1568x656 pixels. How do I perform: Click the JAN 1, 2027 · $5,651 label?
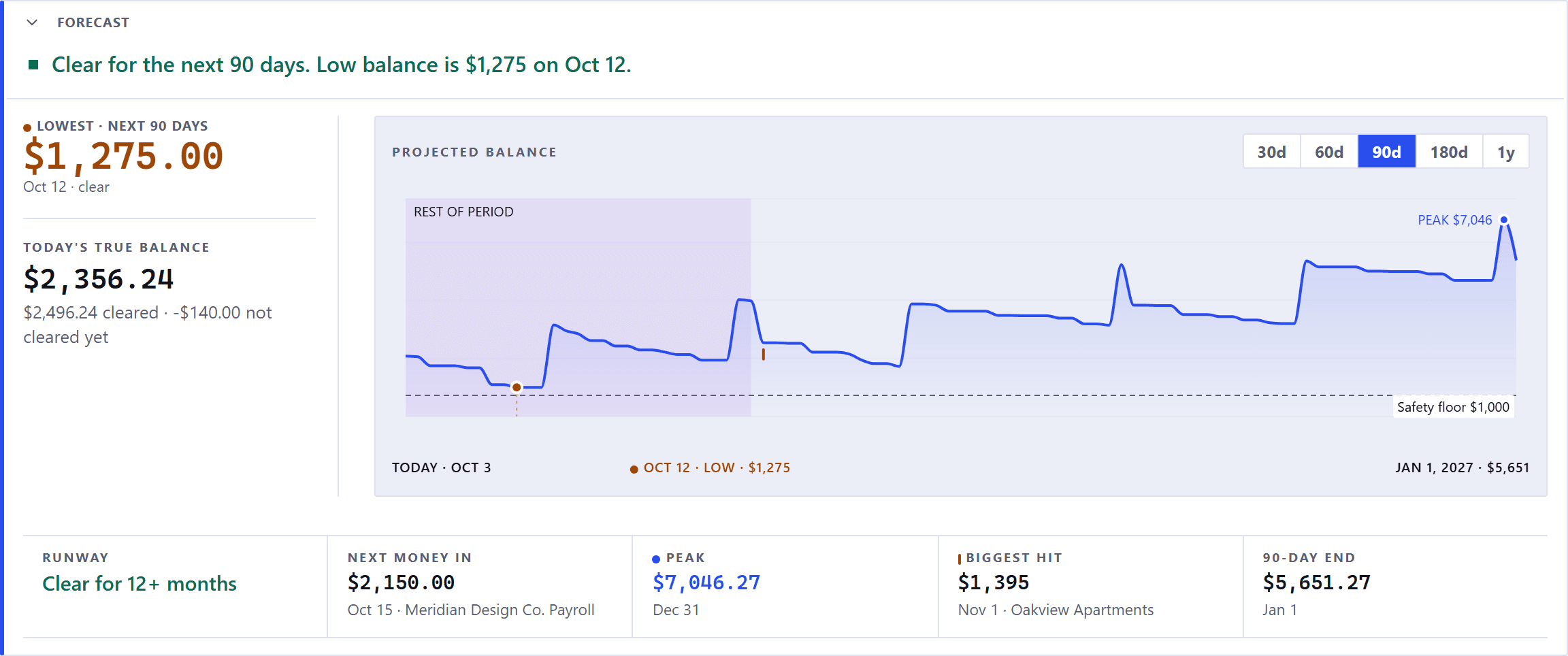pyautogui.click(x=1462, y=468)
